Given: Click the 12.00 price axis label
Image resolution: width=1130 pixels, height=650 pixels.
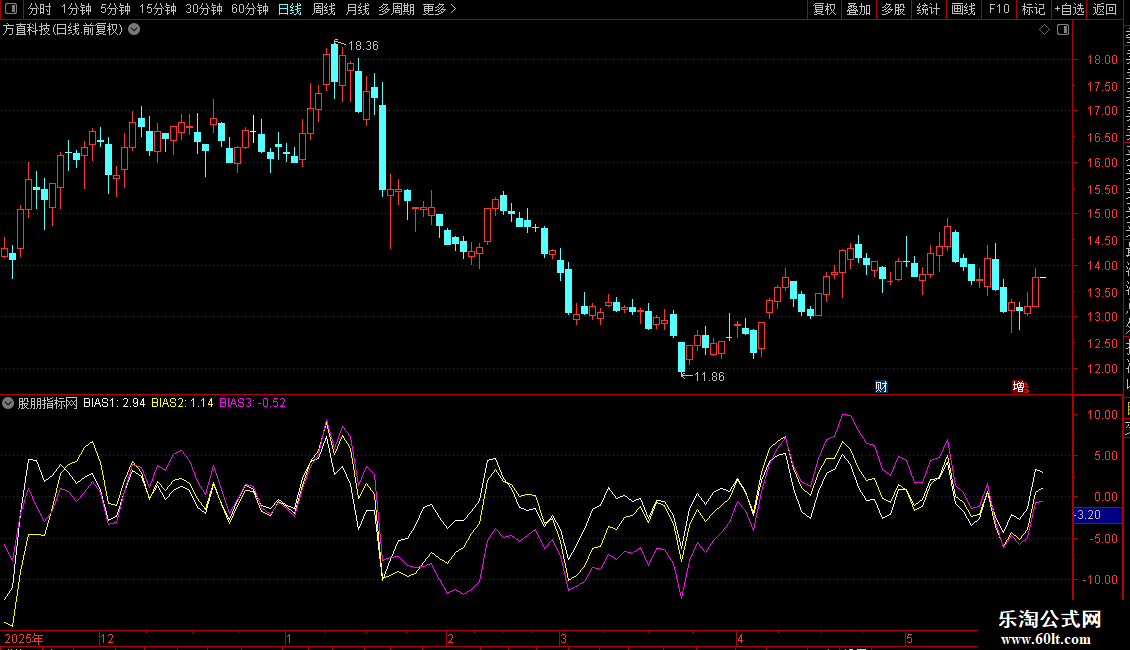Looking at the screenshot, I should [x=1102, y=368].
